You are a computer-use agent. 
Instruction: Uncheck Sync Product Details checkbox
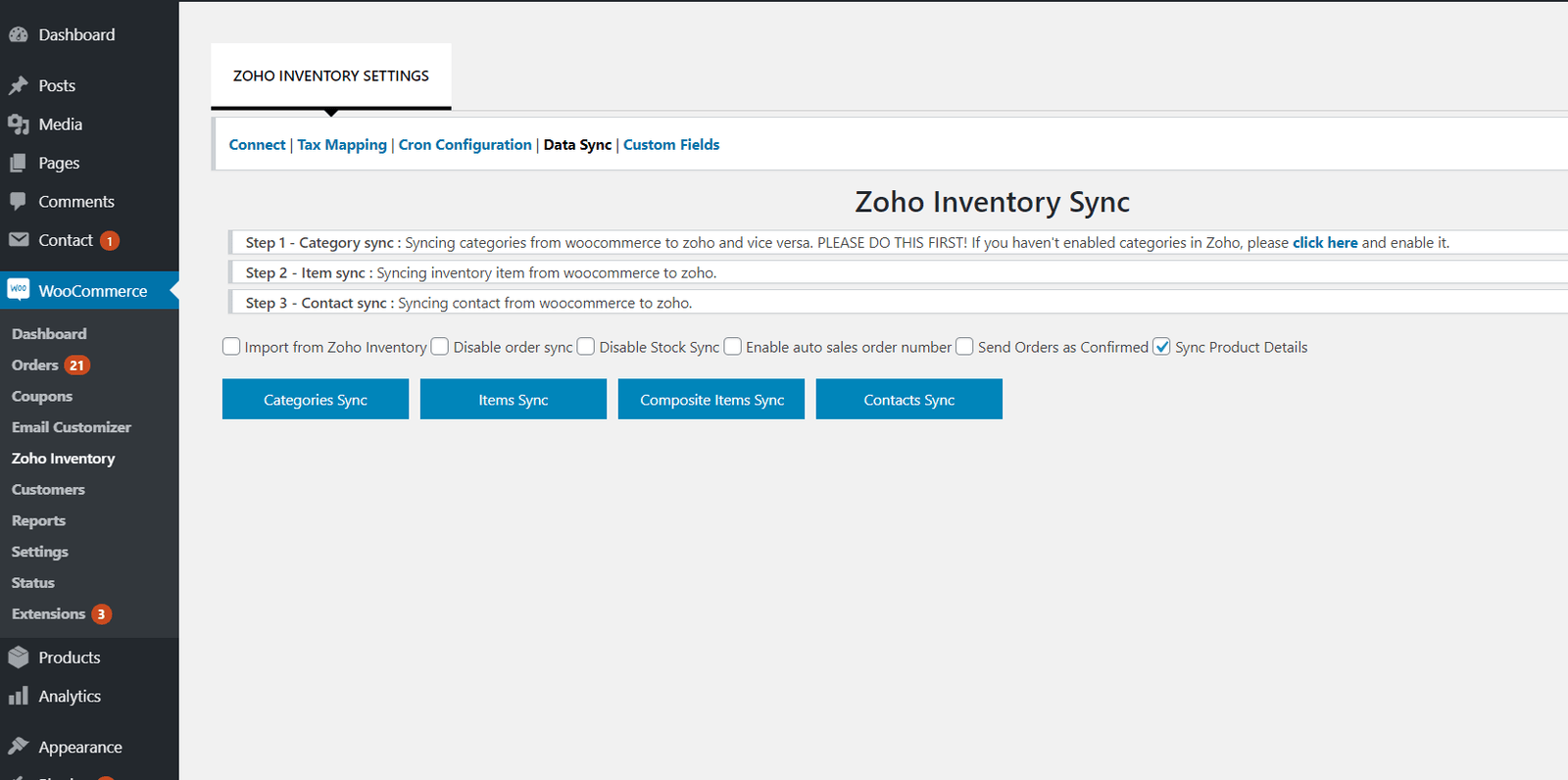coord(1161,346)
